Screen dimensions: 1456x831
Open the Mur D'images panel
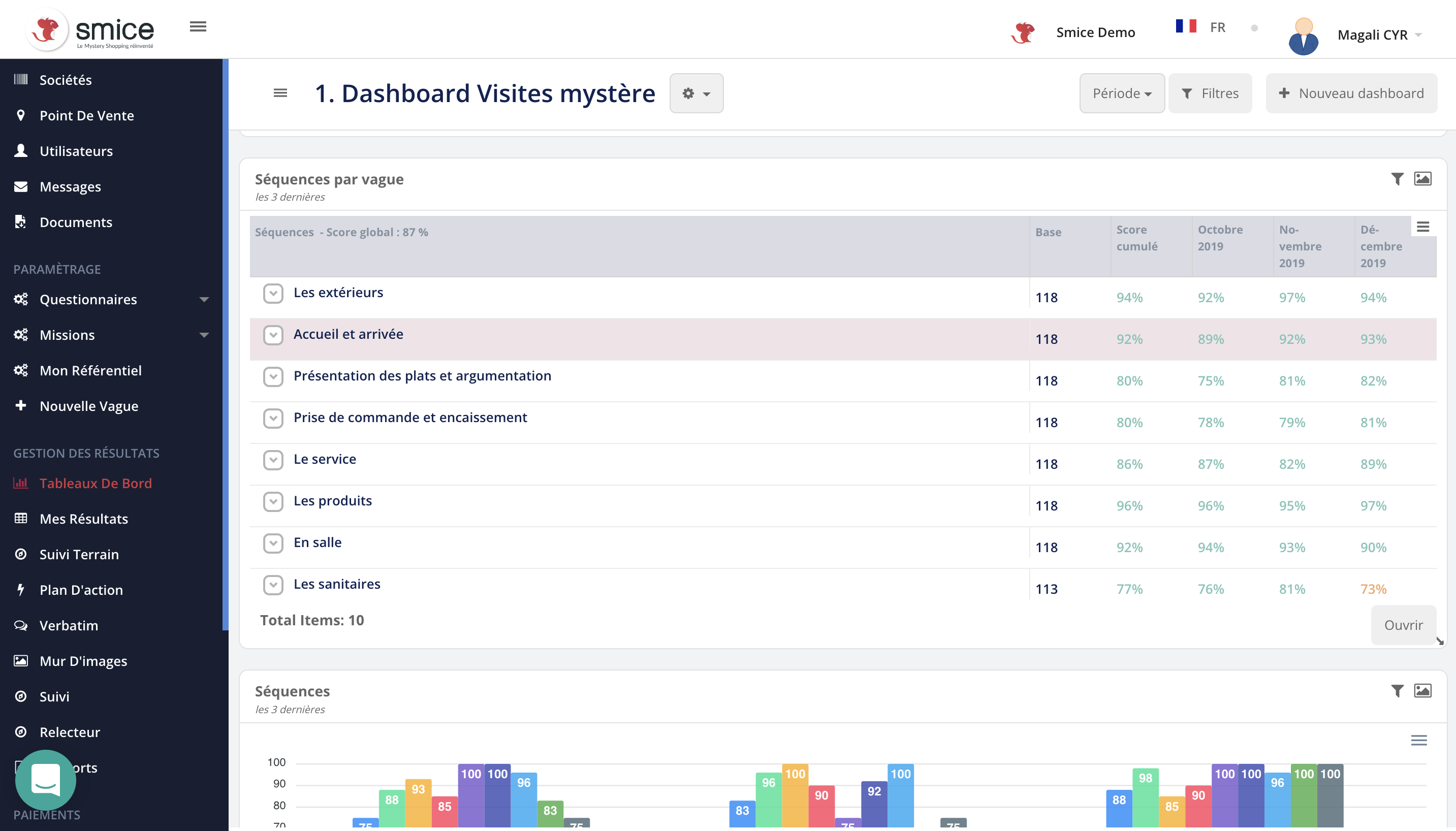click(x=83, y=660)
